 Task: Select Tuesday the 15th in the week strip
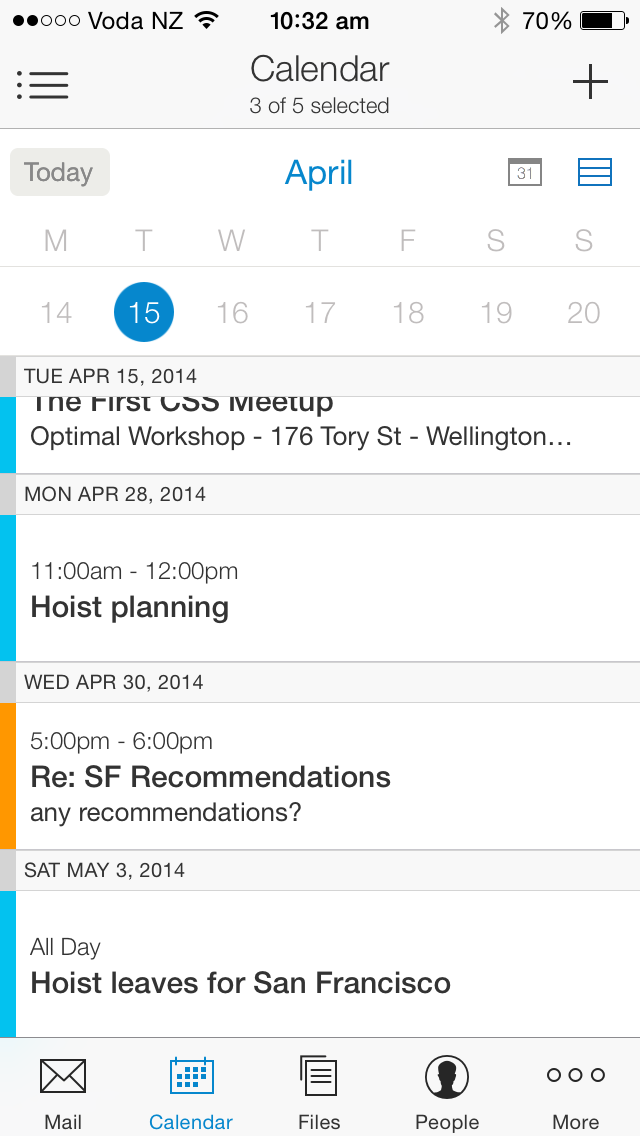(x=143, y=311)
